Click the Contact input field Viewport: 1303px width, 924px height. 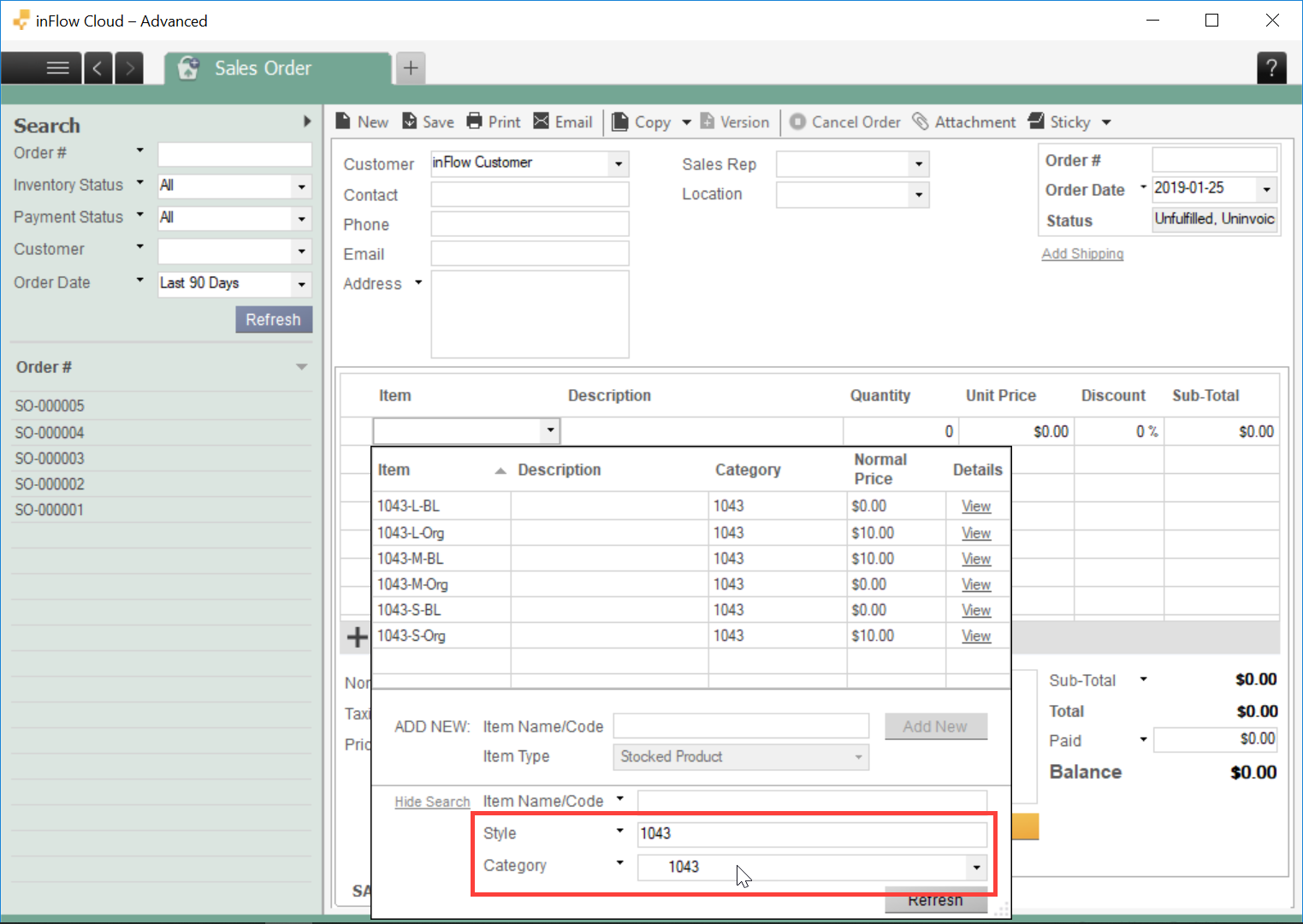530,194
